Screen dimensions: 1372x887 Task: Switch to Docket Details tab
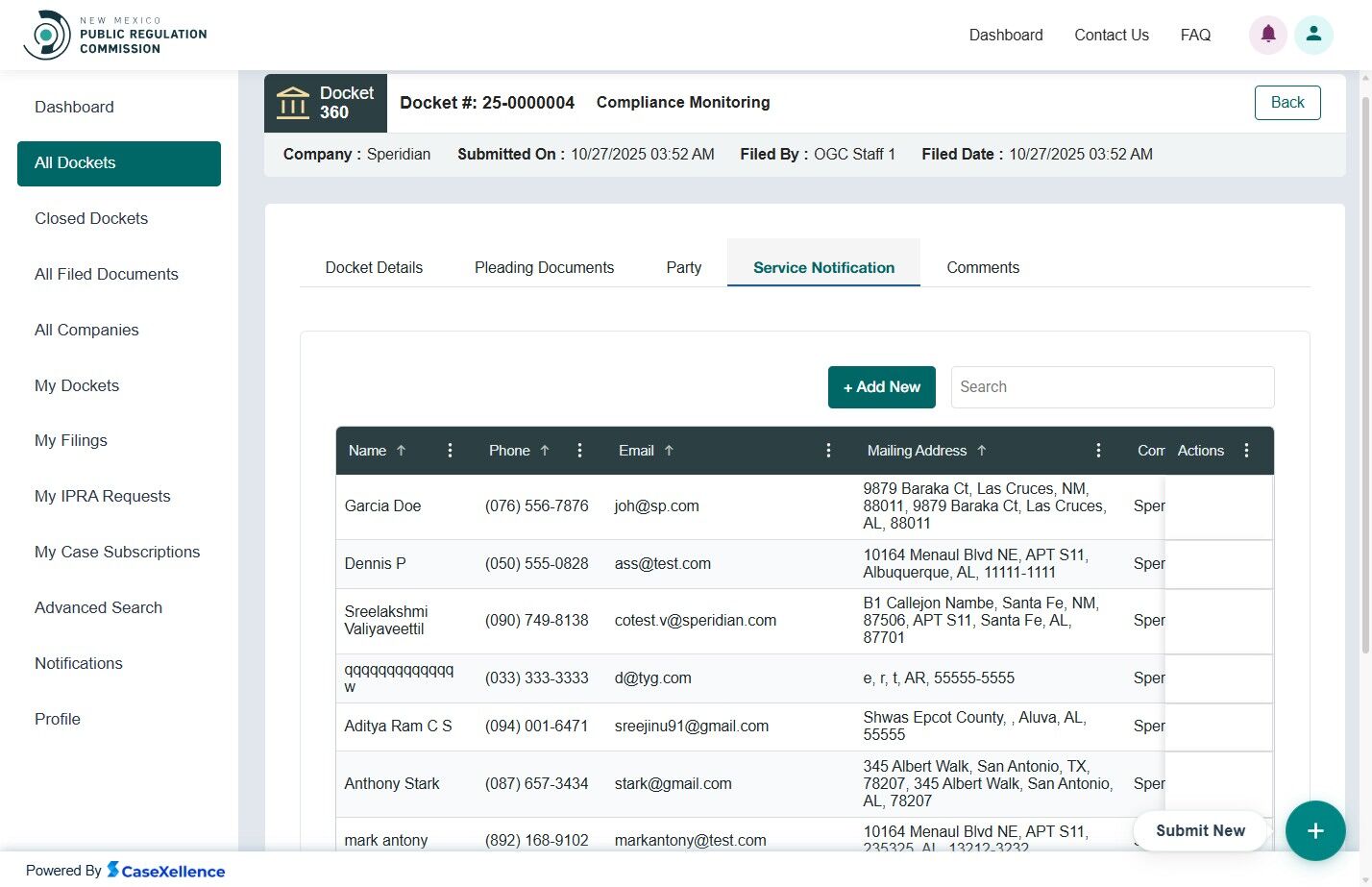(374, 268)
